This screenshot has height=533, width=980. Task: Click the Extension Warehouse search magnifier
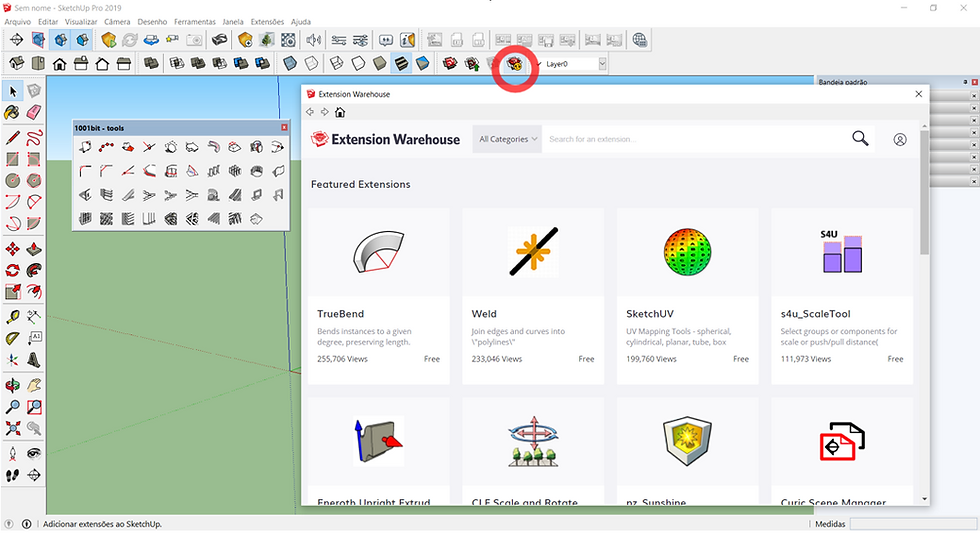(x=861, y=138)
